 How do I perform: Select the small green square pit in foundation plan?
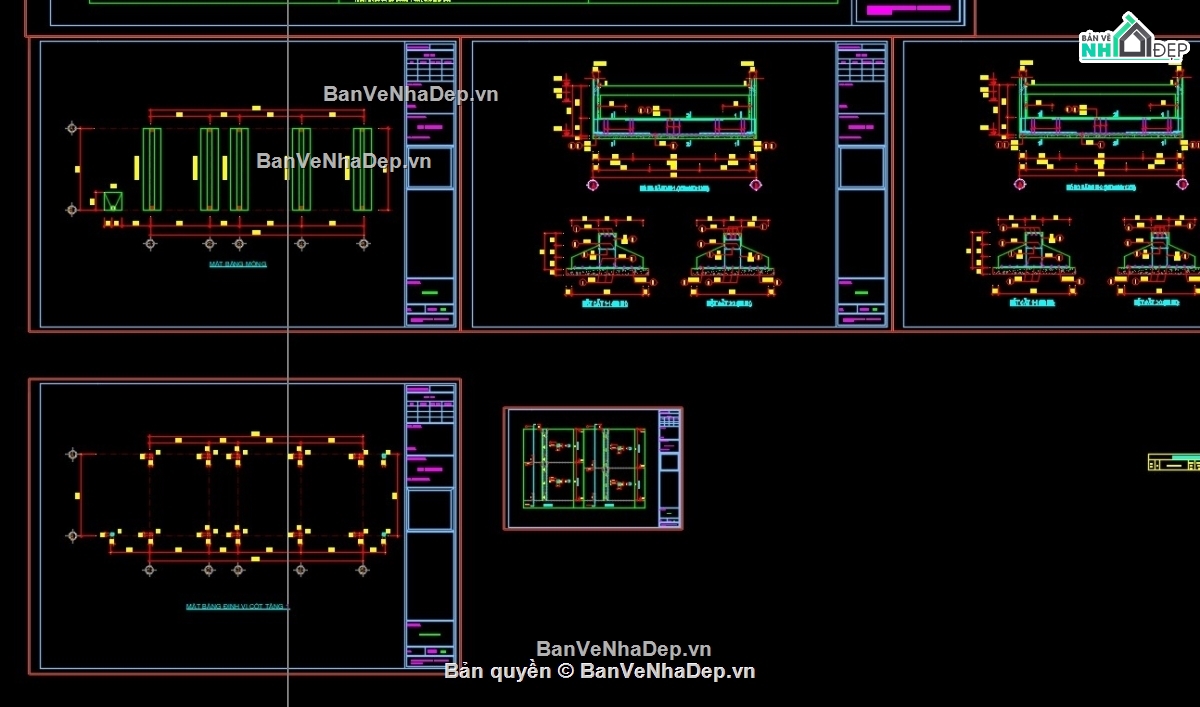[113, 201]
